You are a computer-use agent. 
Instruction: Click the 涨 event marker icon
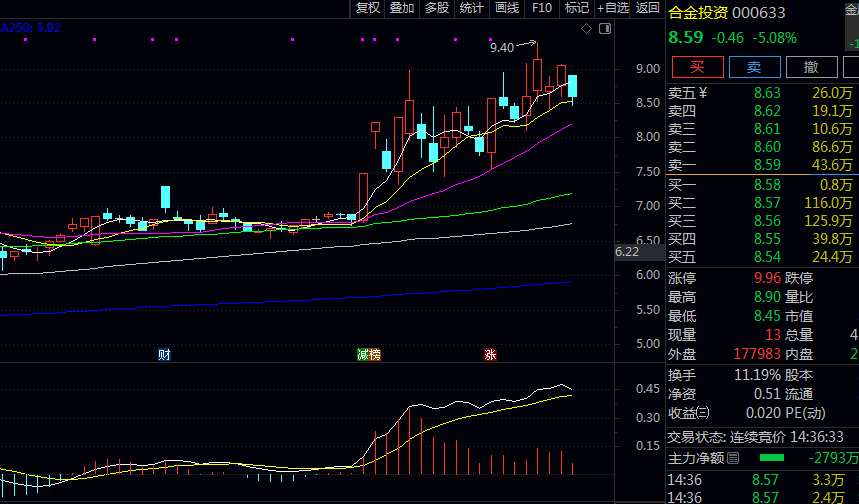(490, 354)
